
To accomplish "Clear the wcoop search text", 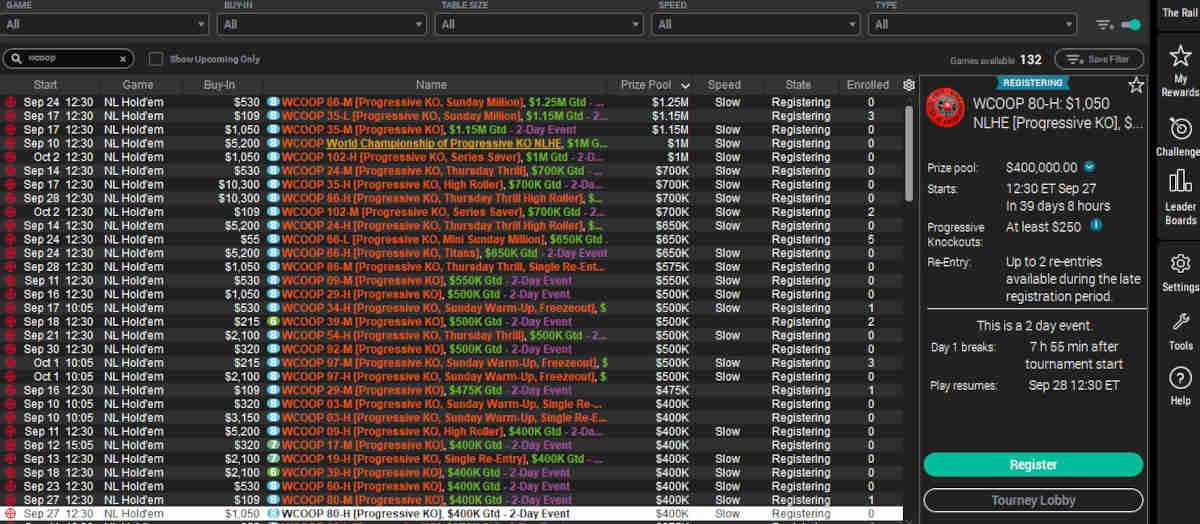I will click(x=123, y=59).
